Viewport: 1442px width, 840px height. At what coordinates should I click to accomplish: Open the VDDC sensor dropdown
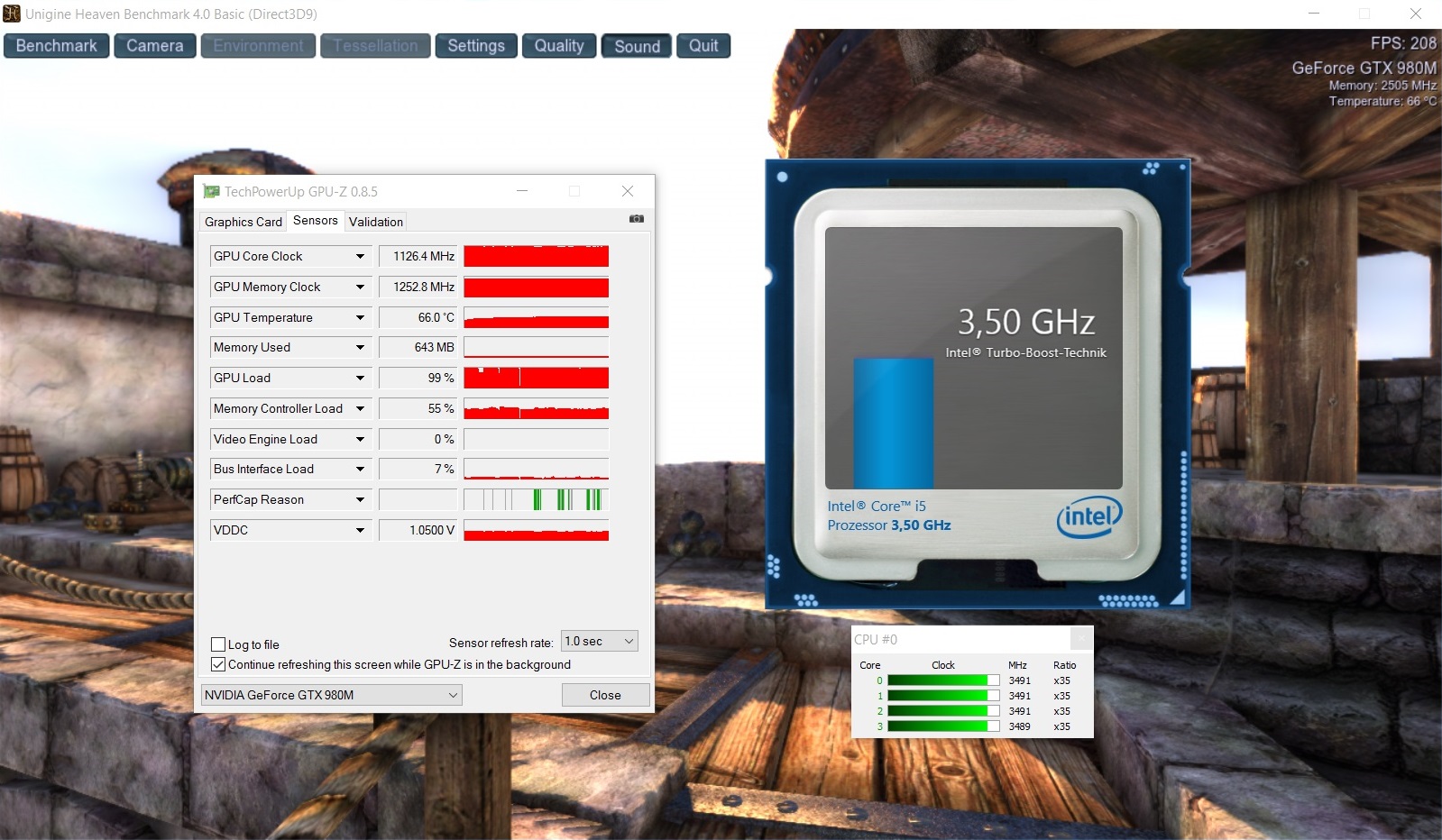pyautogui.click(x=360, y=531)
